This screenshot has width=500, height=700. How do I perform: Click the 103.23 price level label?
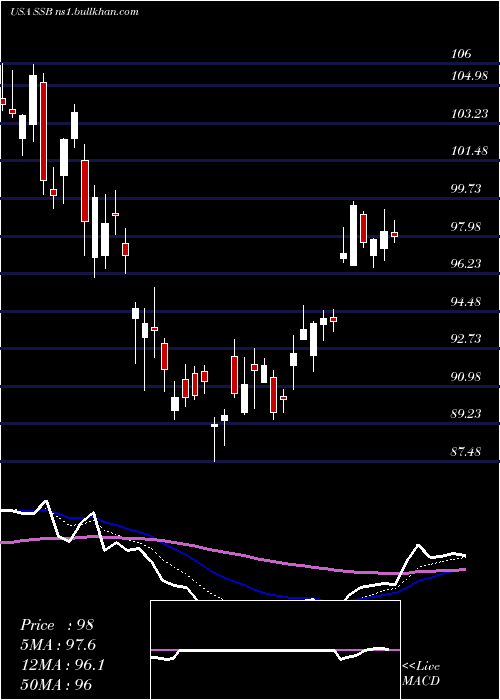[x=470, y=113]
